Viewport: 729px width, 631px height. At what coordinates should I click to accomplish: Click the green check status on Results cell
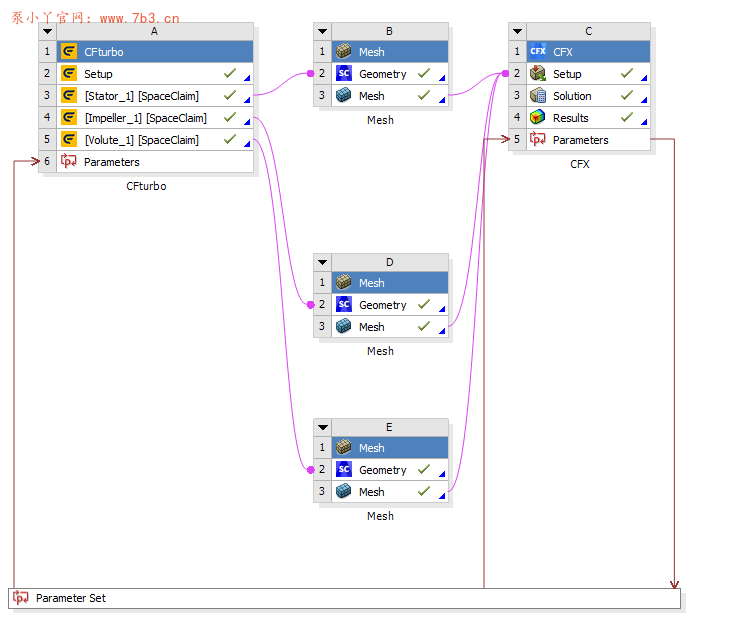point(627,117)
